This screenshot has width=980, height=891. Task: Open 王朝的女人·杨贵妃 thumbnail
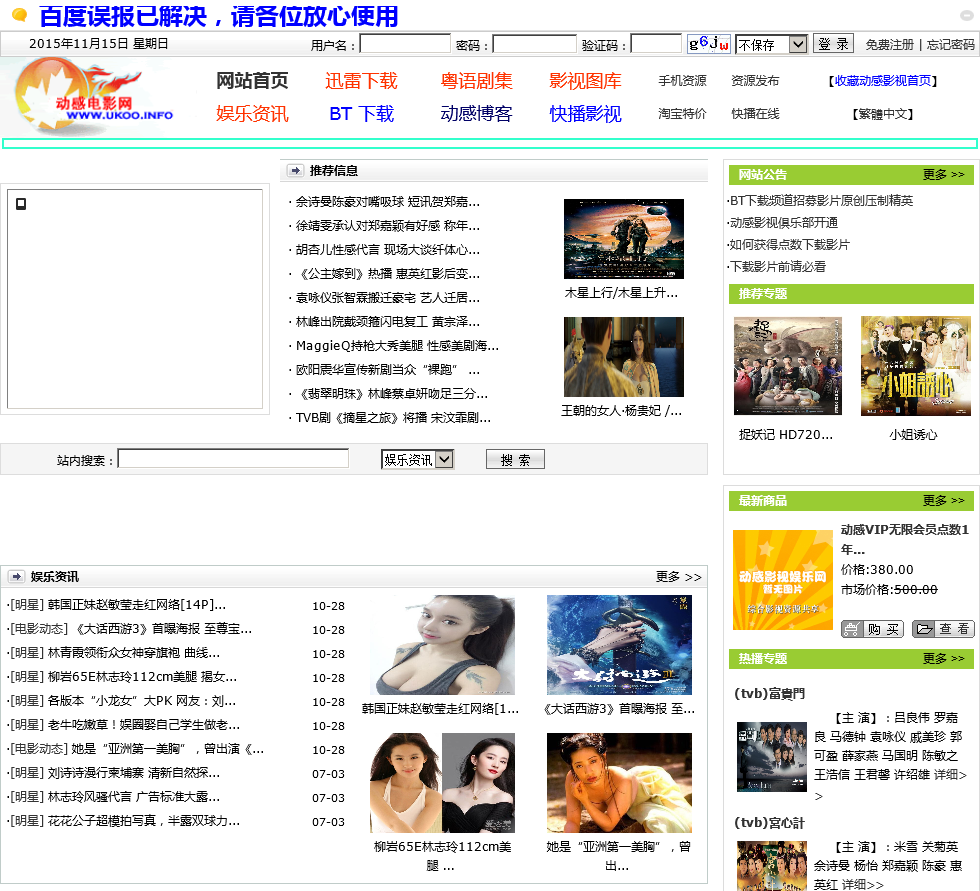pyautogui.click(x=624, y=357)
